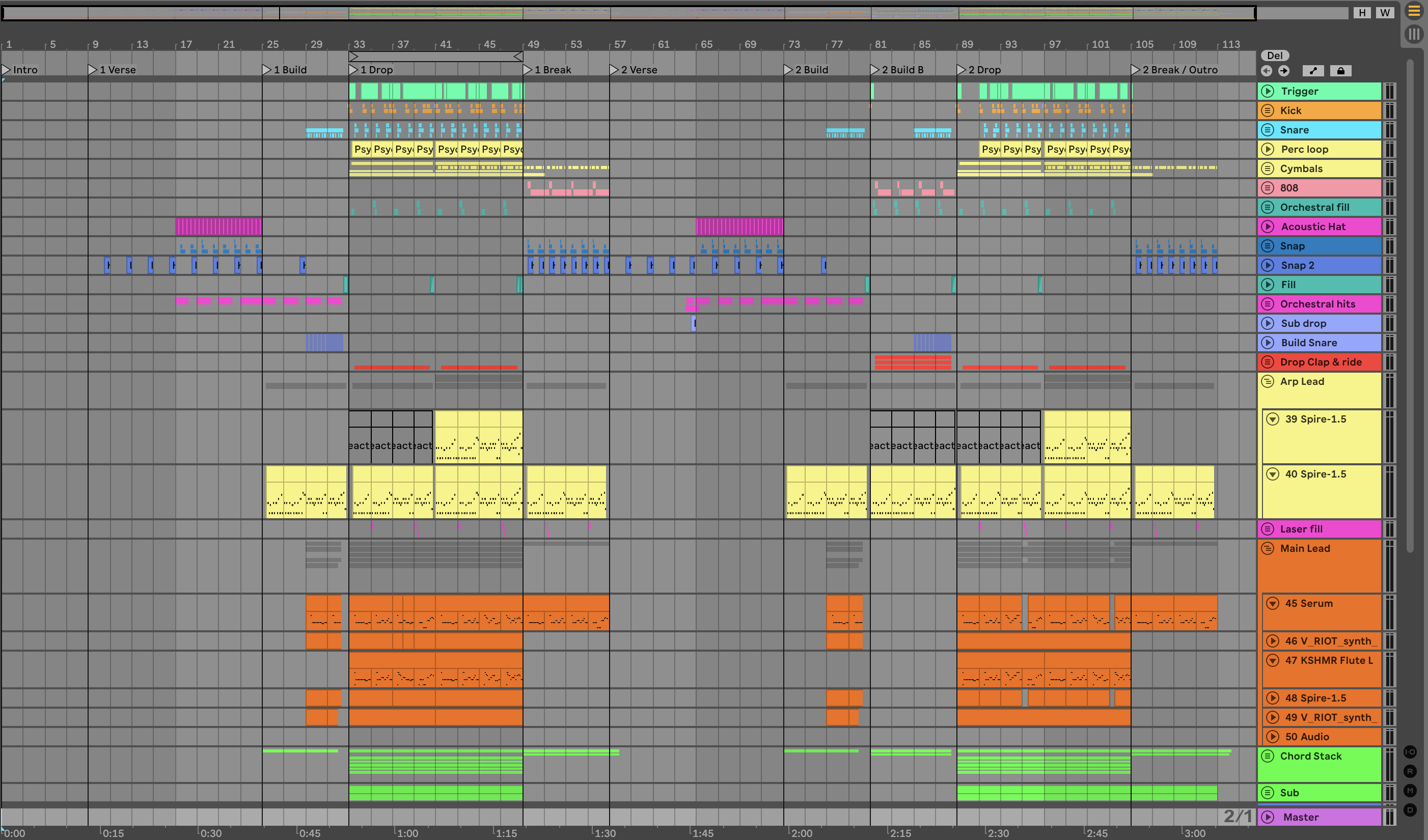Select the 1 Drop locator marker
Screen dimensions: 1428x840
click(353, 70)
